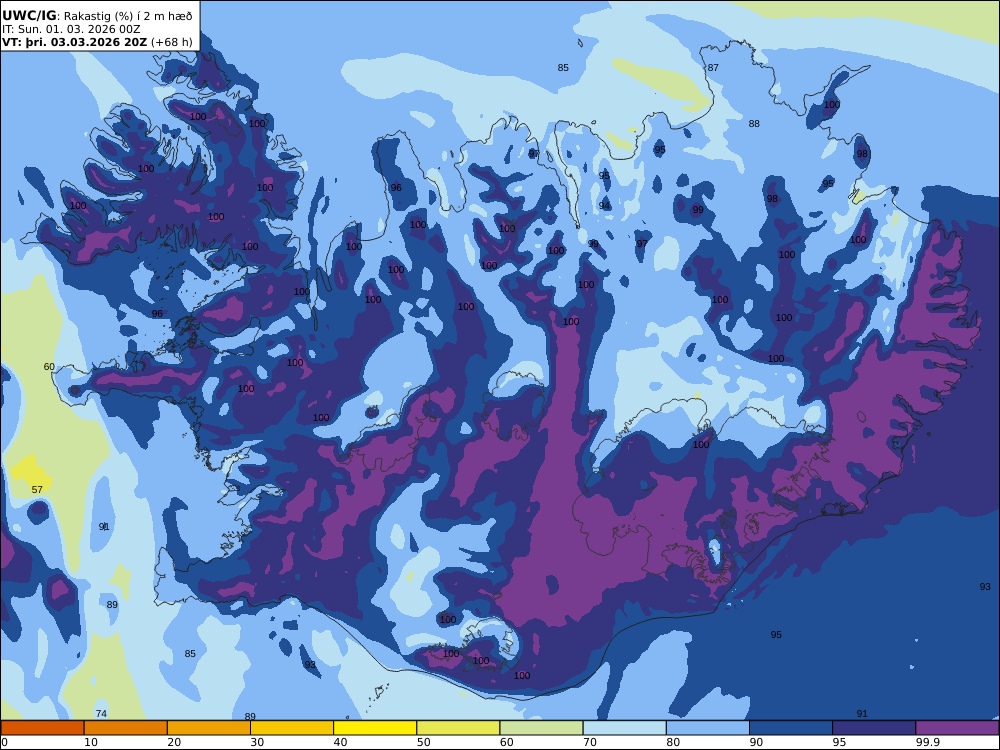Screen dimensions: 1000x750
Task: Choose the 60–70 light green legend swatch
Action: [x=541, y=728]
